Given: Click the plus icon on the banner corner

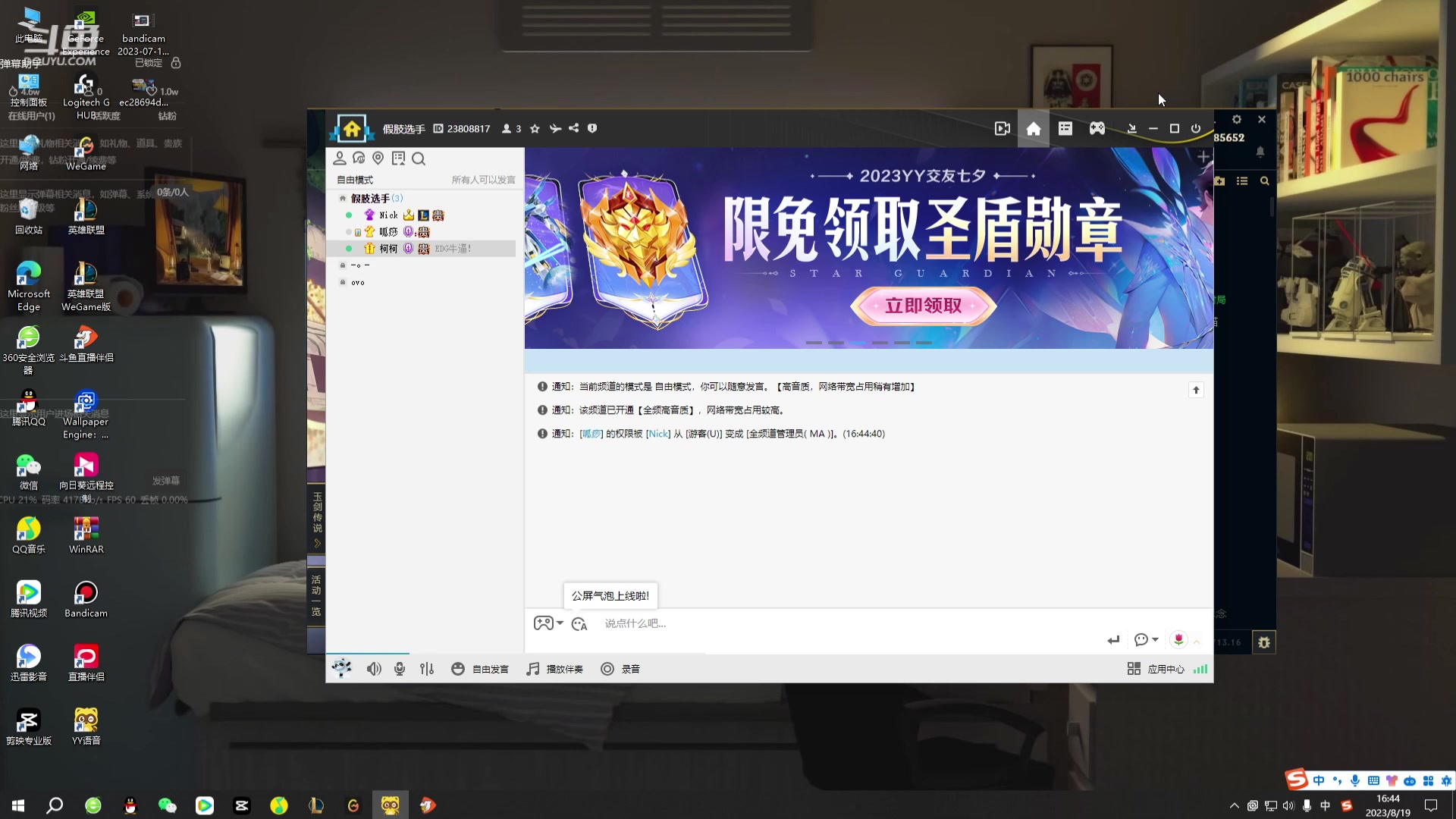Looking at the screenshot, I should [1203, 157].
